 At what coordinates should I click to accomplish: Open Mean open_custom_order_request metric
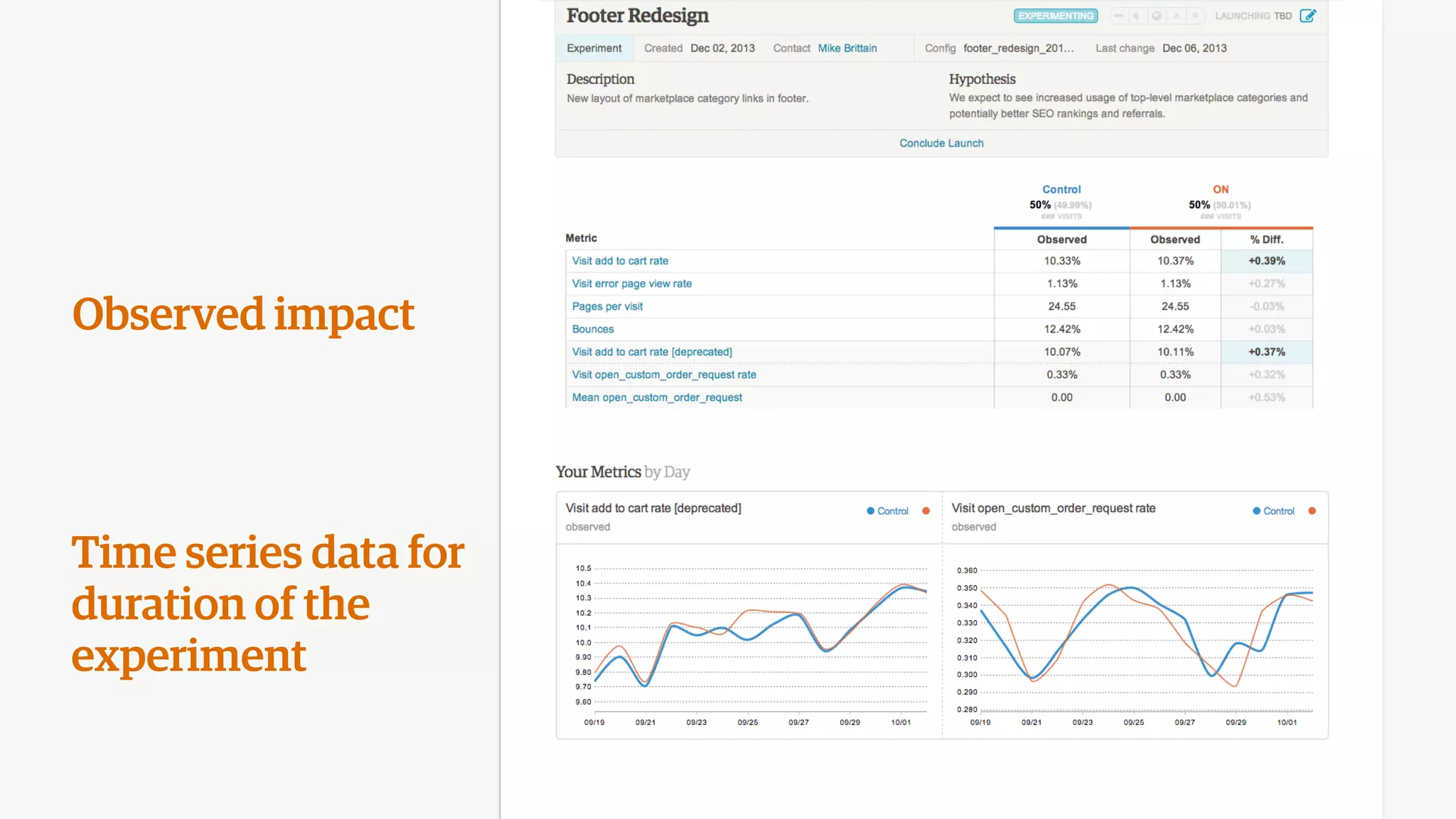[x=656, y=397]
